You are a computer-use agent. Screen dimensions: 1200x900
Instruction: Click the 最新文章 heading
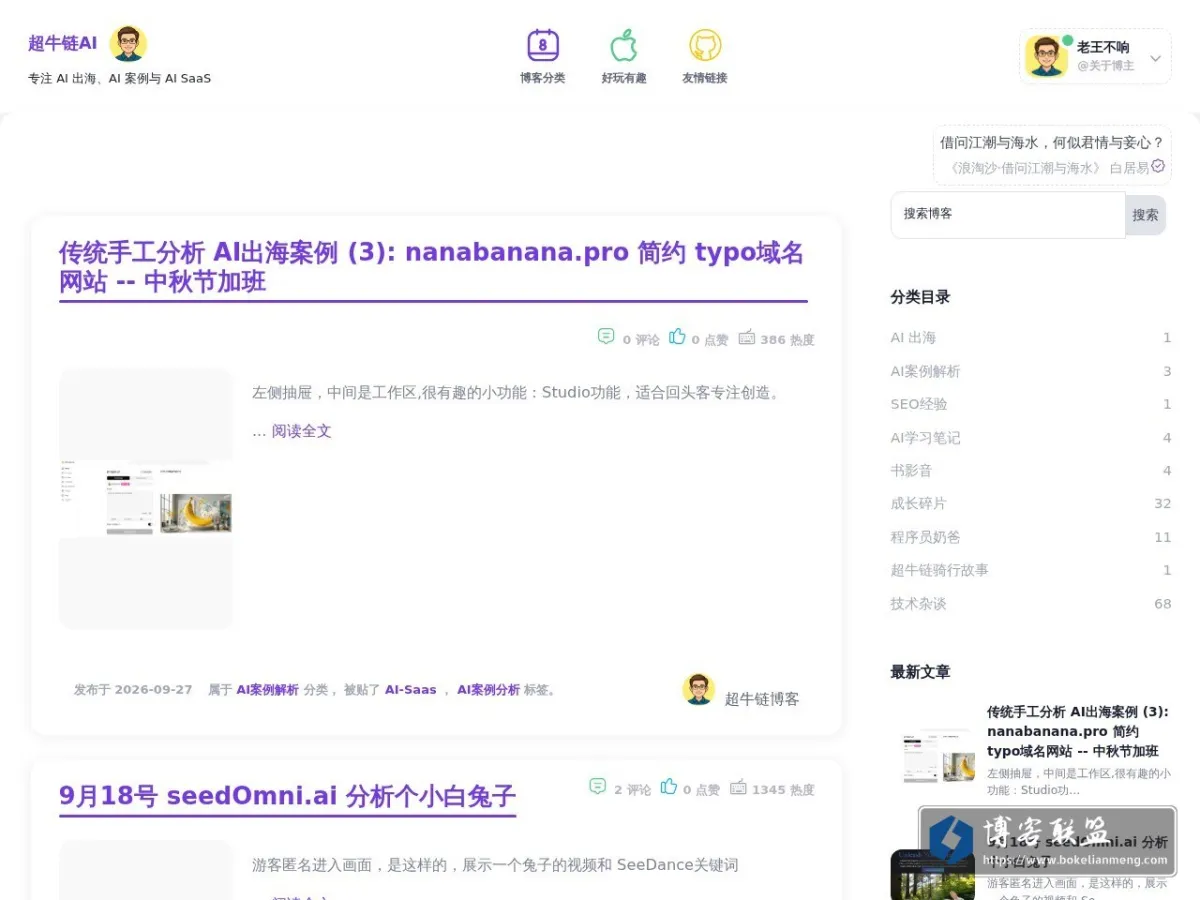click(920, 672)
